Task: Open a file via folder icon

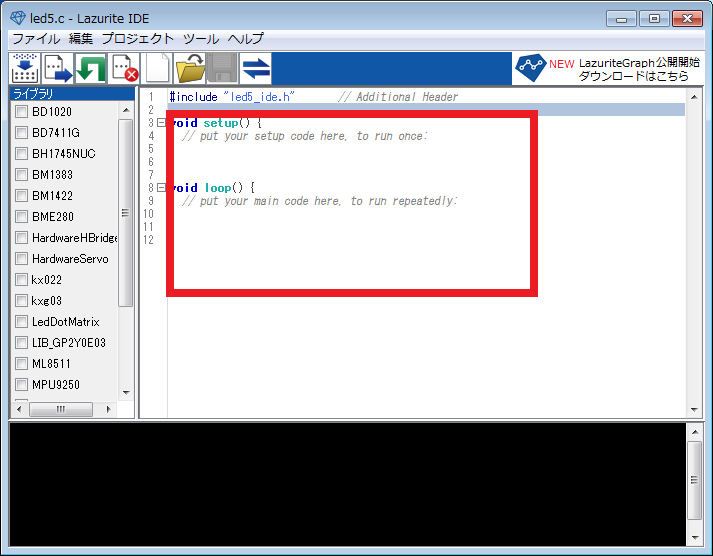Action: point(191,69)
